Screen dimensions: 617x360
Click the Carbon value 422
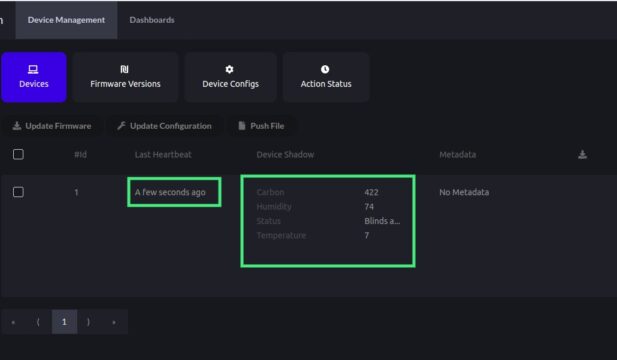[371, 192]
